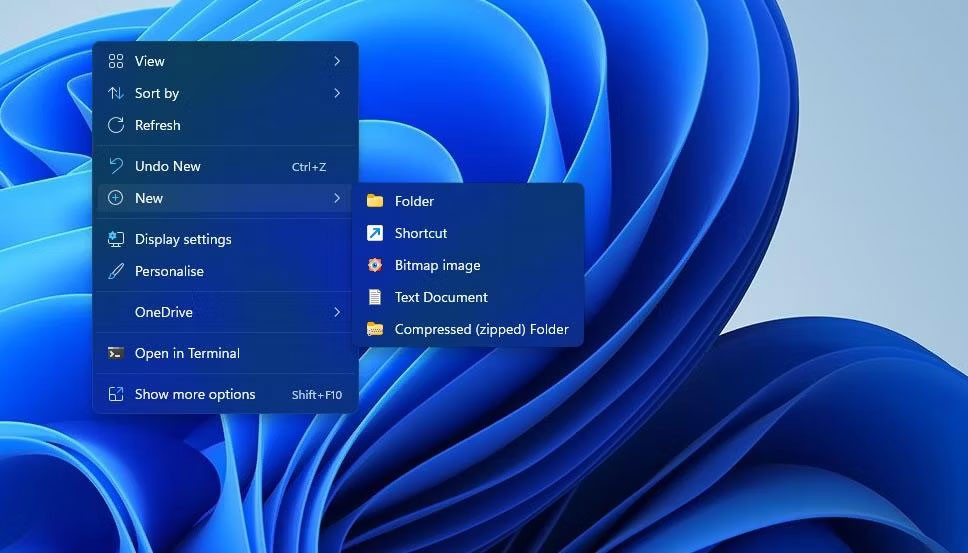Create a new Shortcut from the submenu
Viewport: 968px width, 553px height.
click(x=421, y=233)
